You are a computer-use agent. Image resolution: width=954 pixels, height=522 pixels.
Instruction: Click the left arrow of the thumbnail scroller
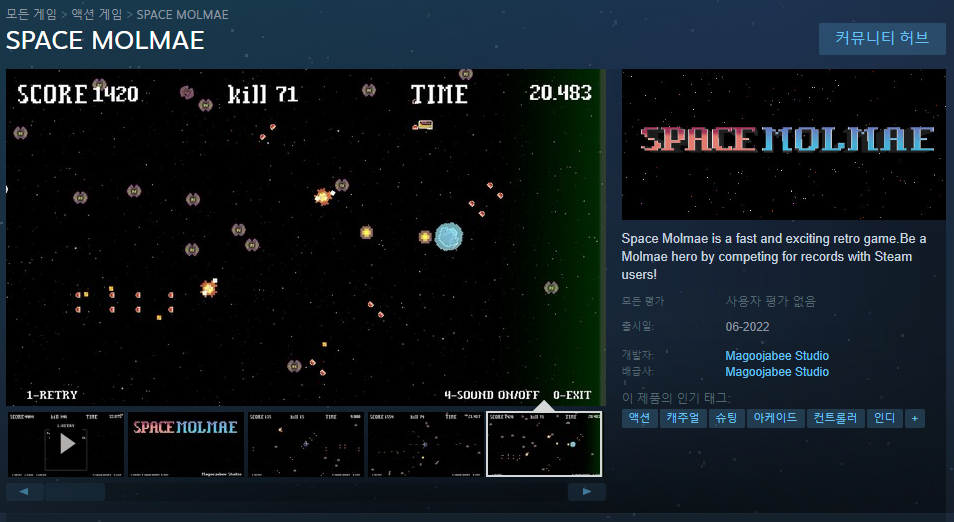[x=24, y=492]
